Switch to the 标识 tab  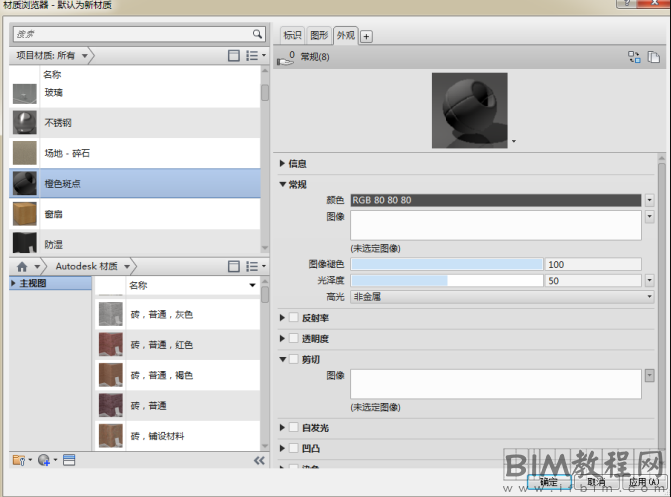(291, 35)
